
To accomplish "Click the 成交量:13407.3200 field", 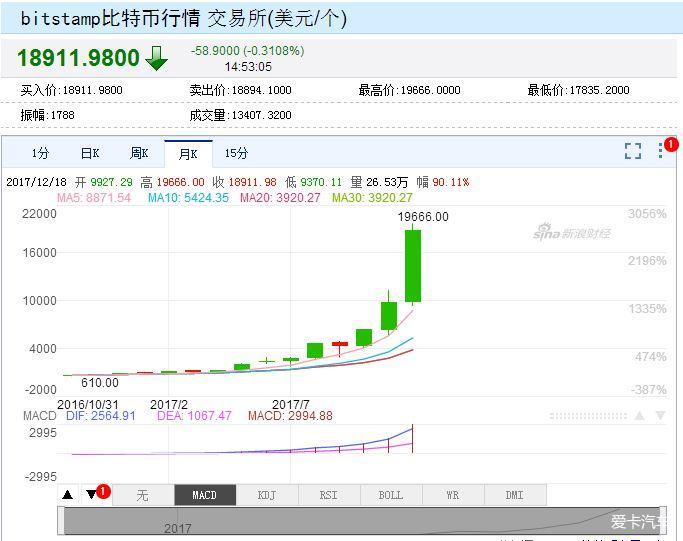I will 240,115.
